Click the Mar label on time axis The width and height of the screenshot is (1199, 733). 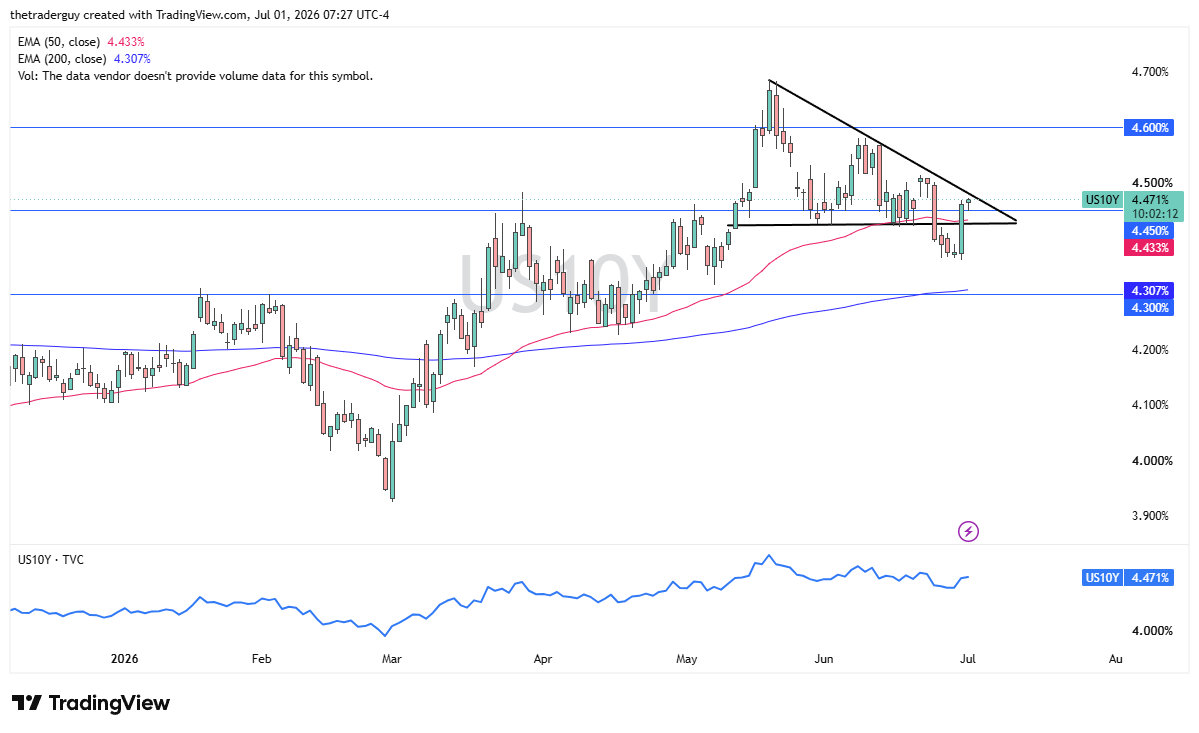(x=392, y=658)
